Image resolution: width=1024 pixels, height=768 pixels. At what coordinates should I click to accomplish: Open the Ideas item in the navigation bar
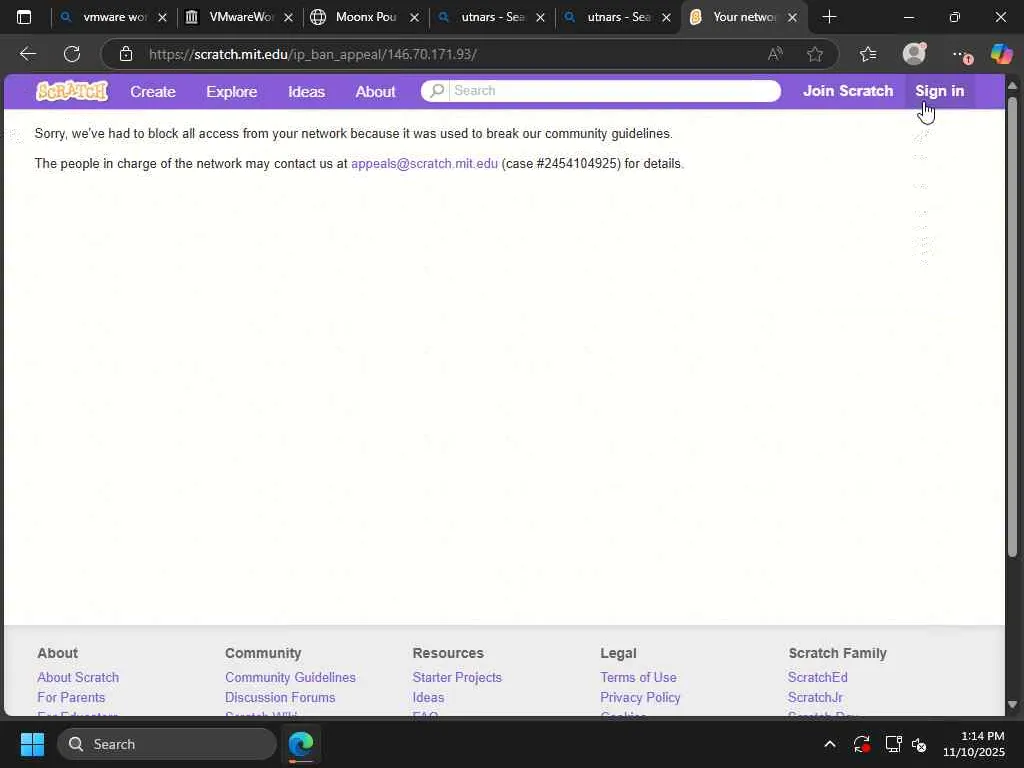[306, 91]
